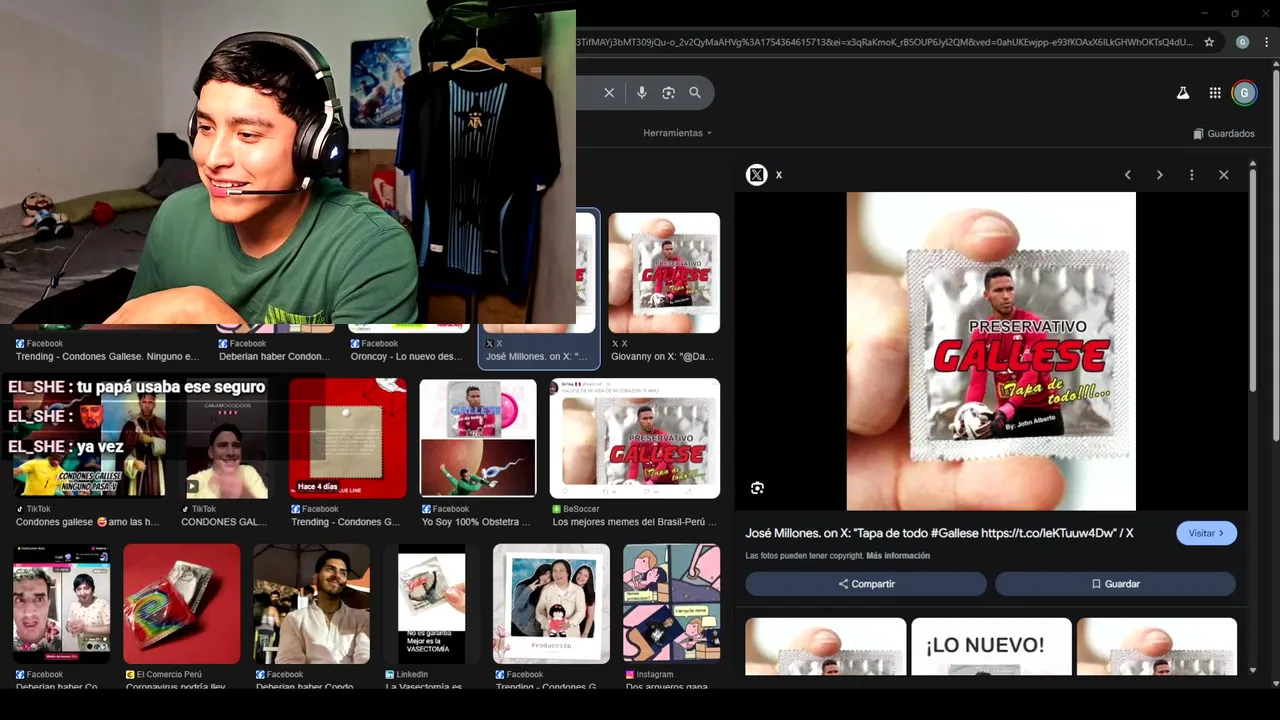1280x720 pixels.
Task: Open Chrome three-dot menu
Action: 1266,42
